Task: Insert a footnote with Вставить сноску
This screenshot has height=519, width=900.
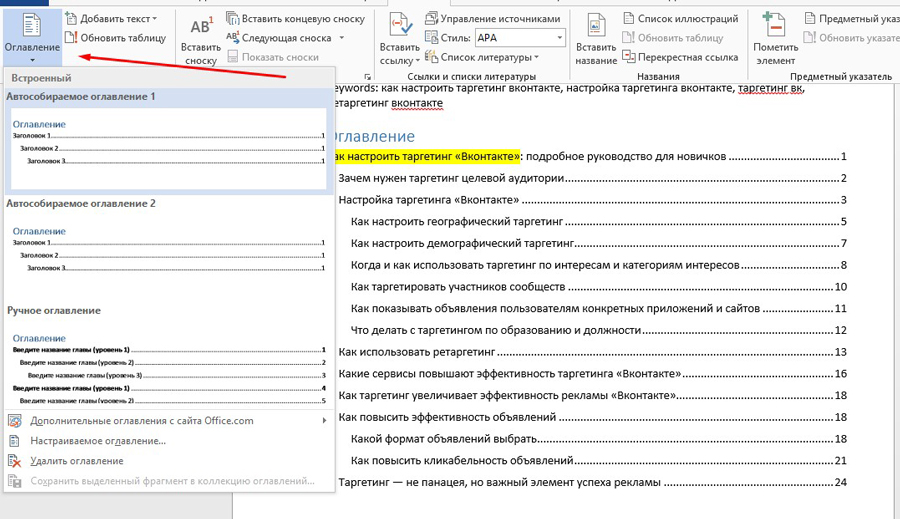Action: point(201,41)
